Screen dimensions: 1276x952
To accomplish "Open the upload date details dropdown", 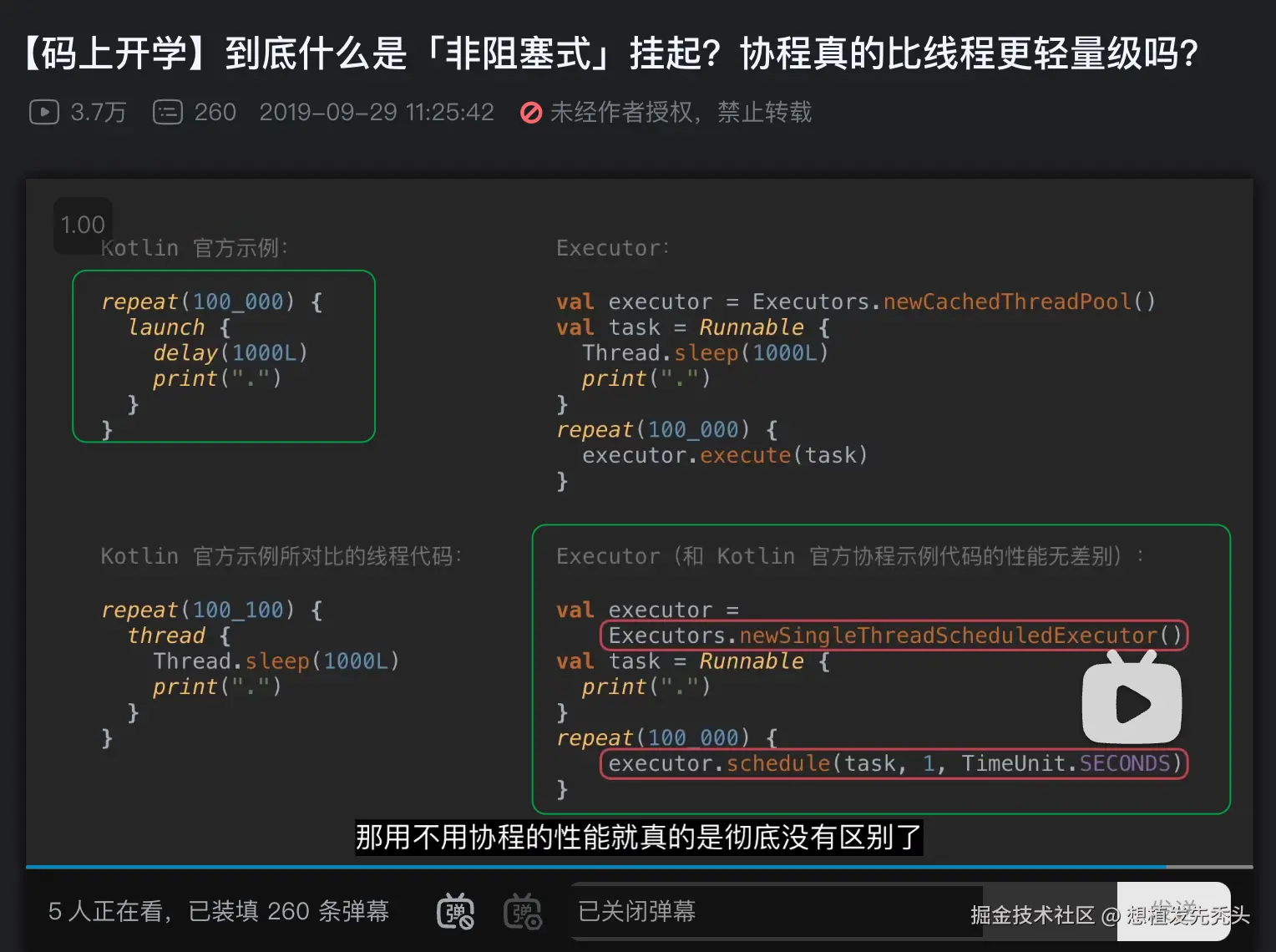I will tap(377, 113).
